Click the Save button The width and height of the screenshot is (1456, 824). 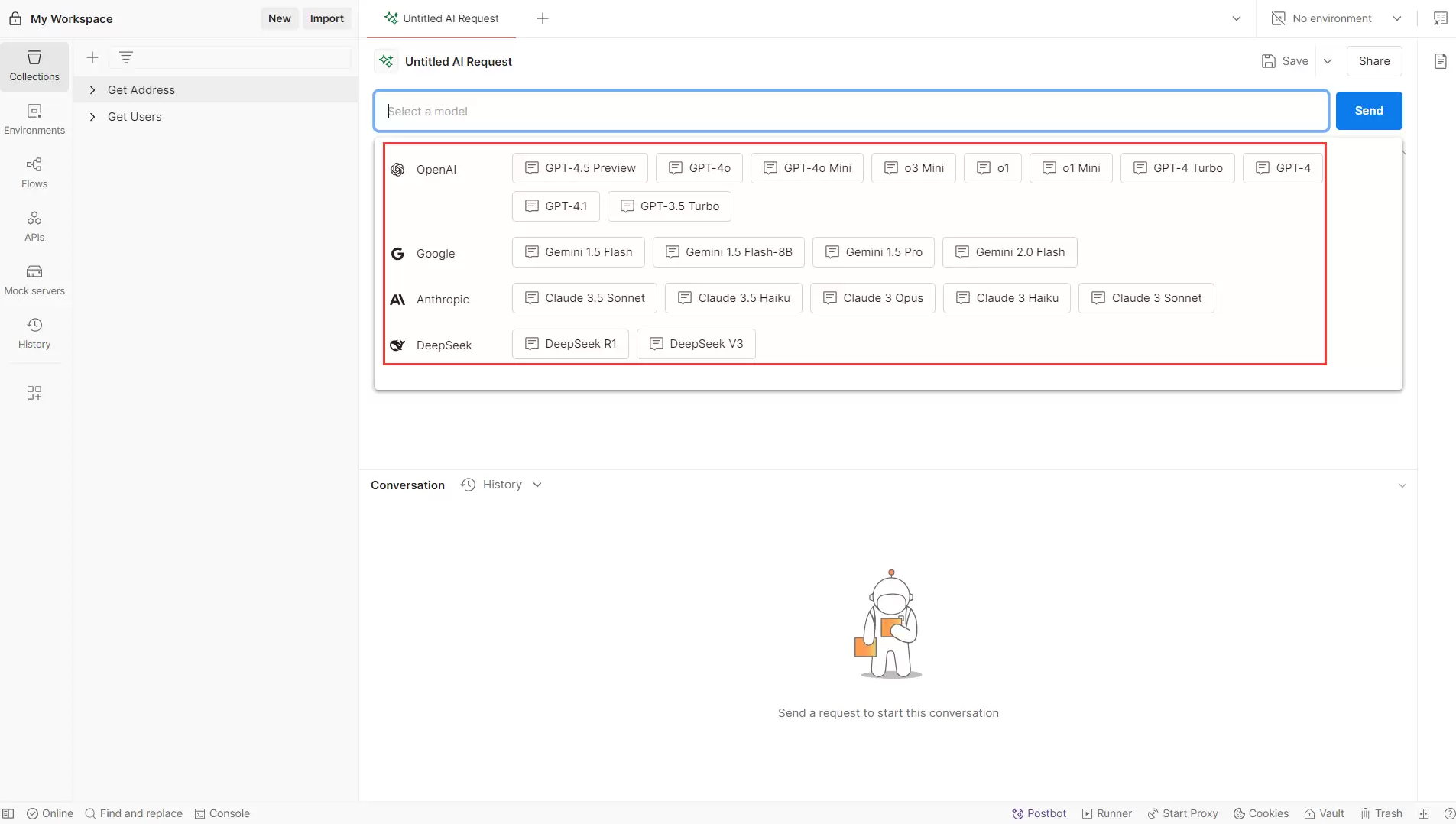[x=1285, y=61]
